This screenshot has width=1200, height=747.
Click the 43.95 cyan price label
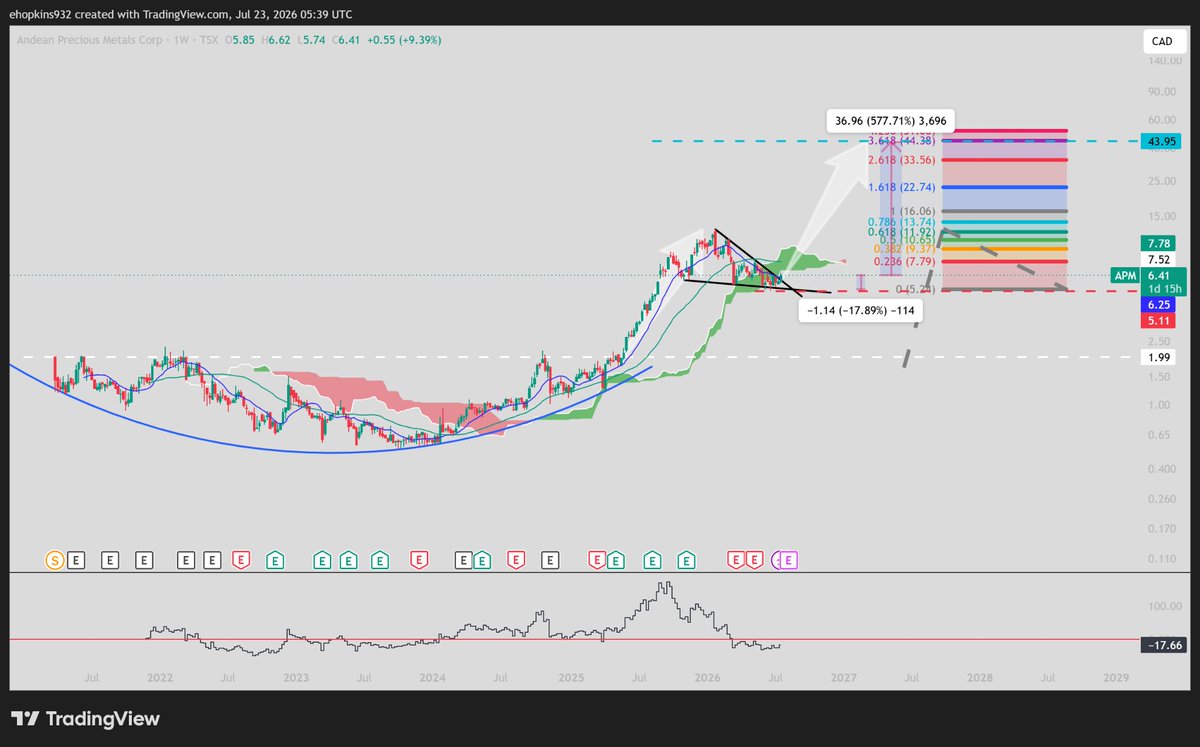pos(1161,140)
